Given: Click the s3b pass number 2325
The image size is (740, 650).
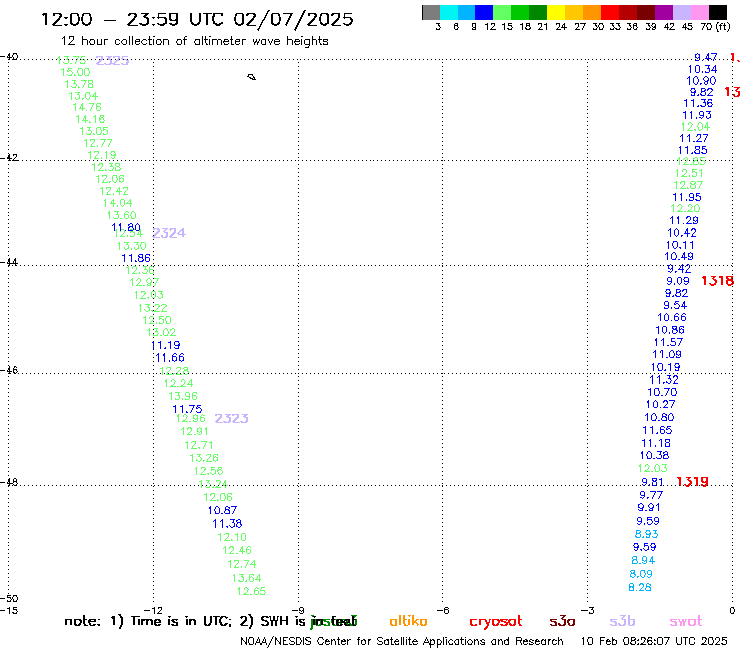Looking at the screenshot, I should [112, 60].
